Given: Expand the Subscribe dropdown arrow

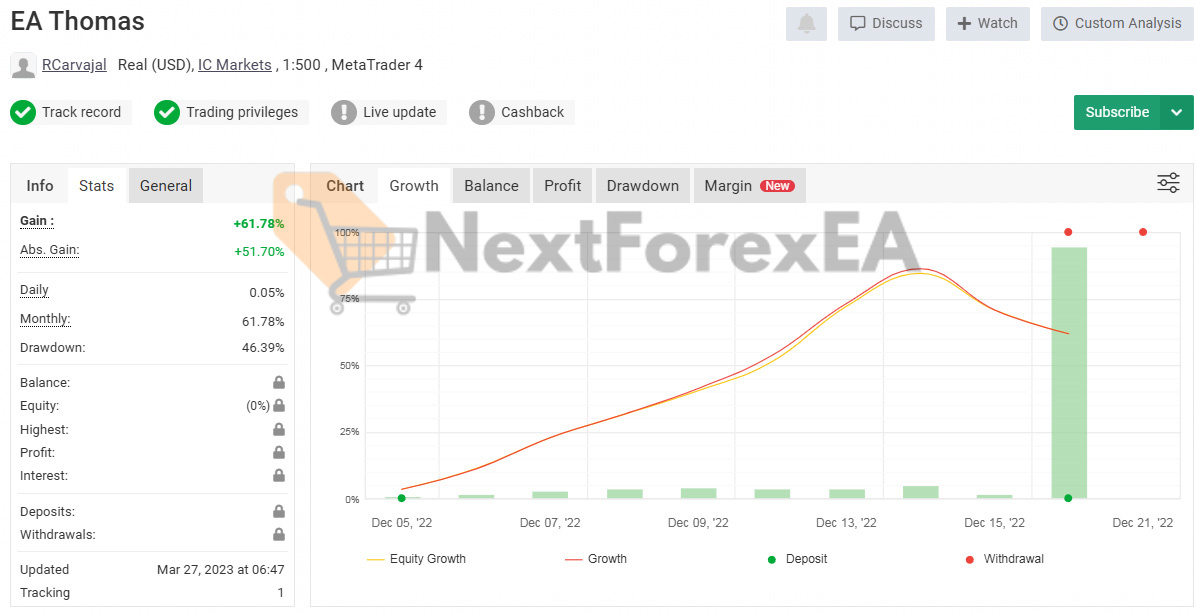Looking at the screenshot, I should point(1177,112).
